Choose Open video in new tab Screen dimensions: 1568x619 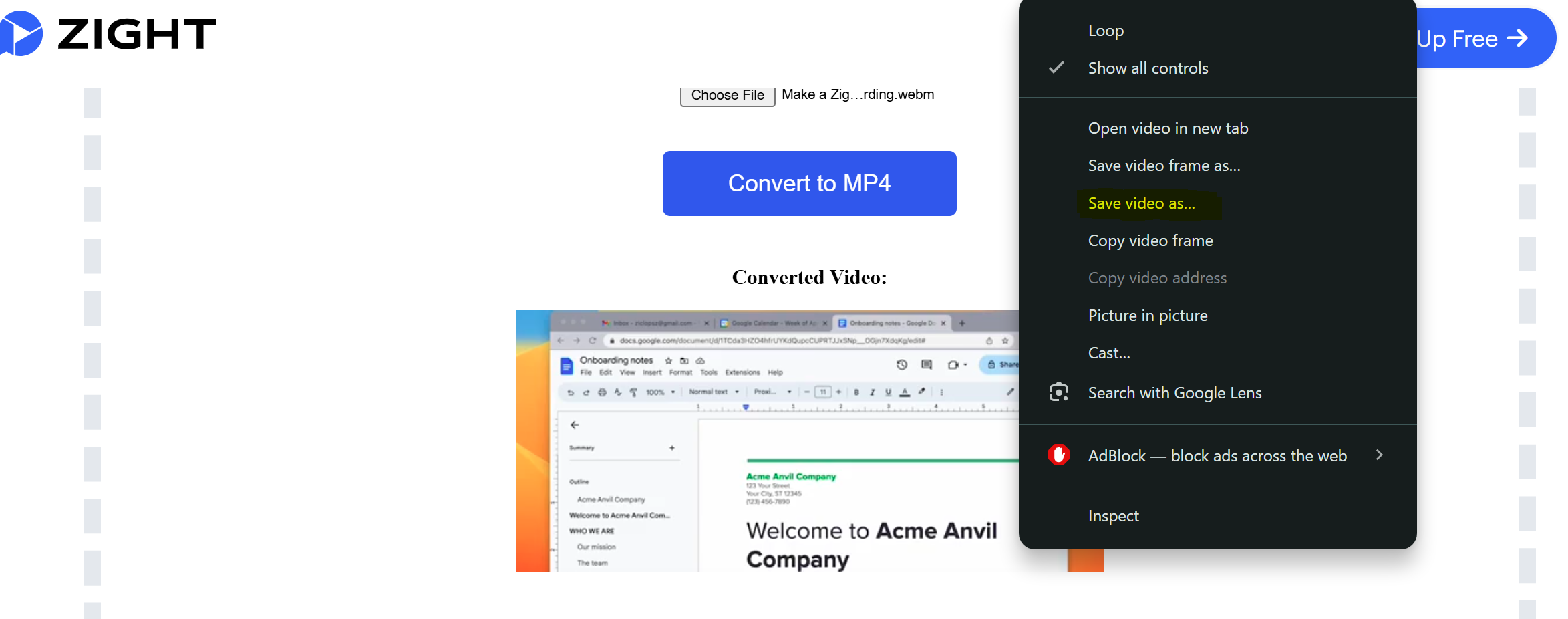click(x=1217, y=128)
